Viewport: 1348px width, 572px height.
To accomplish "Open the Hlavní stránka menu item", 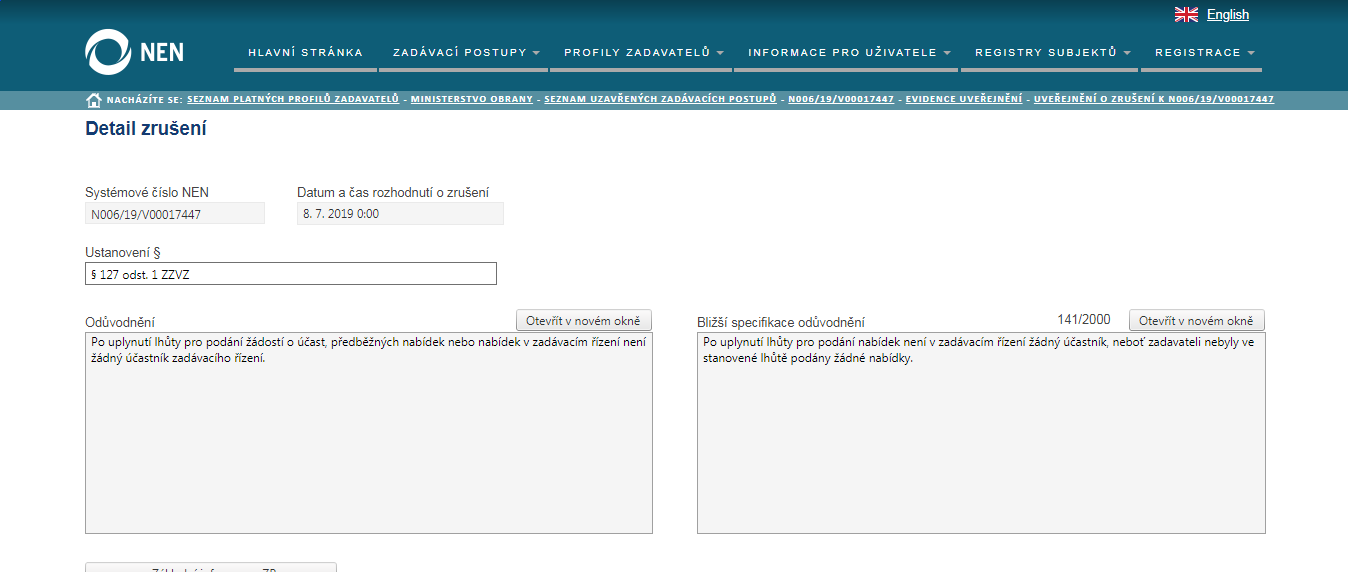I will click(305, 53).
